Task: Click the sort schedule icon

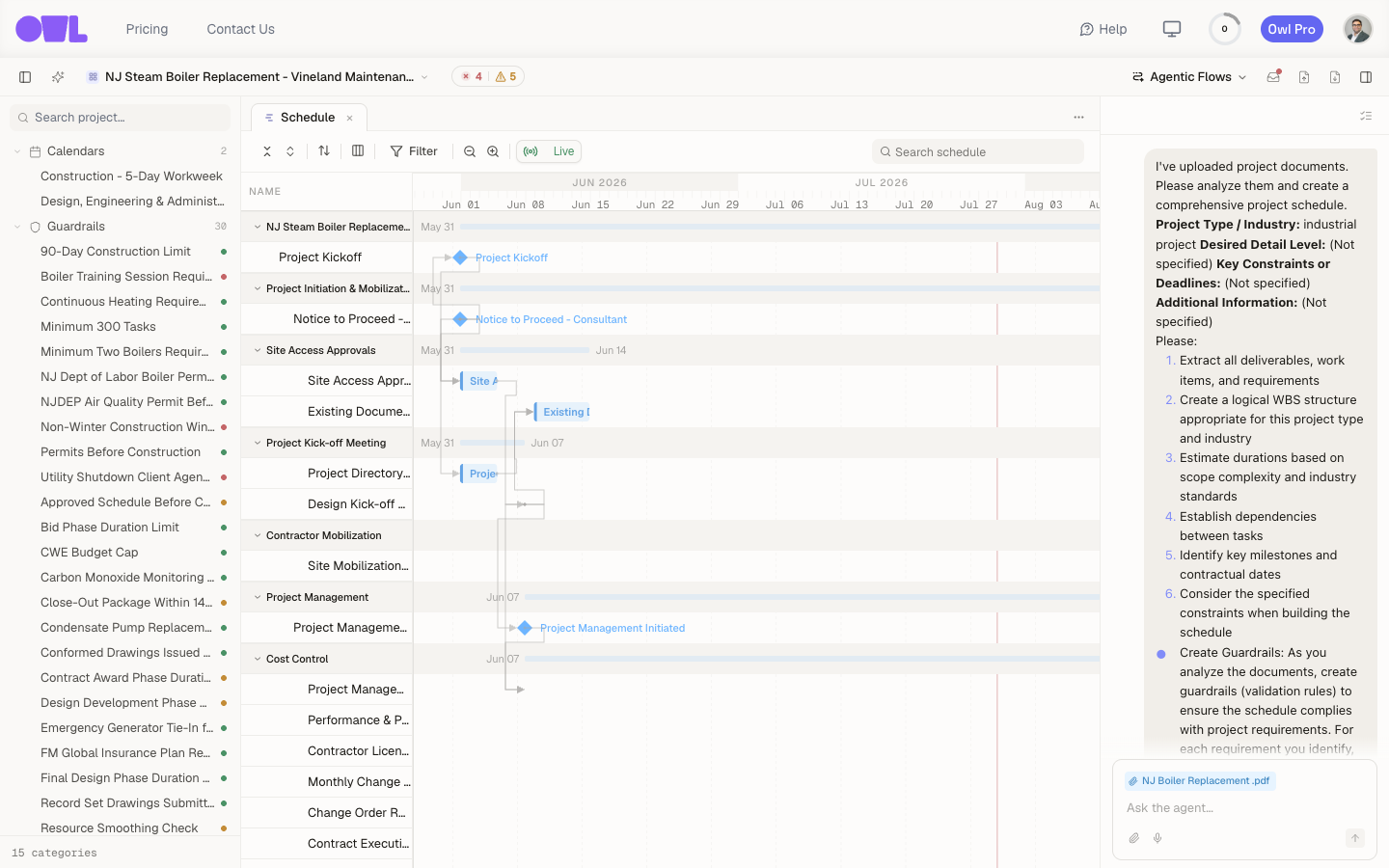Action: point(324,150)
